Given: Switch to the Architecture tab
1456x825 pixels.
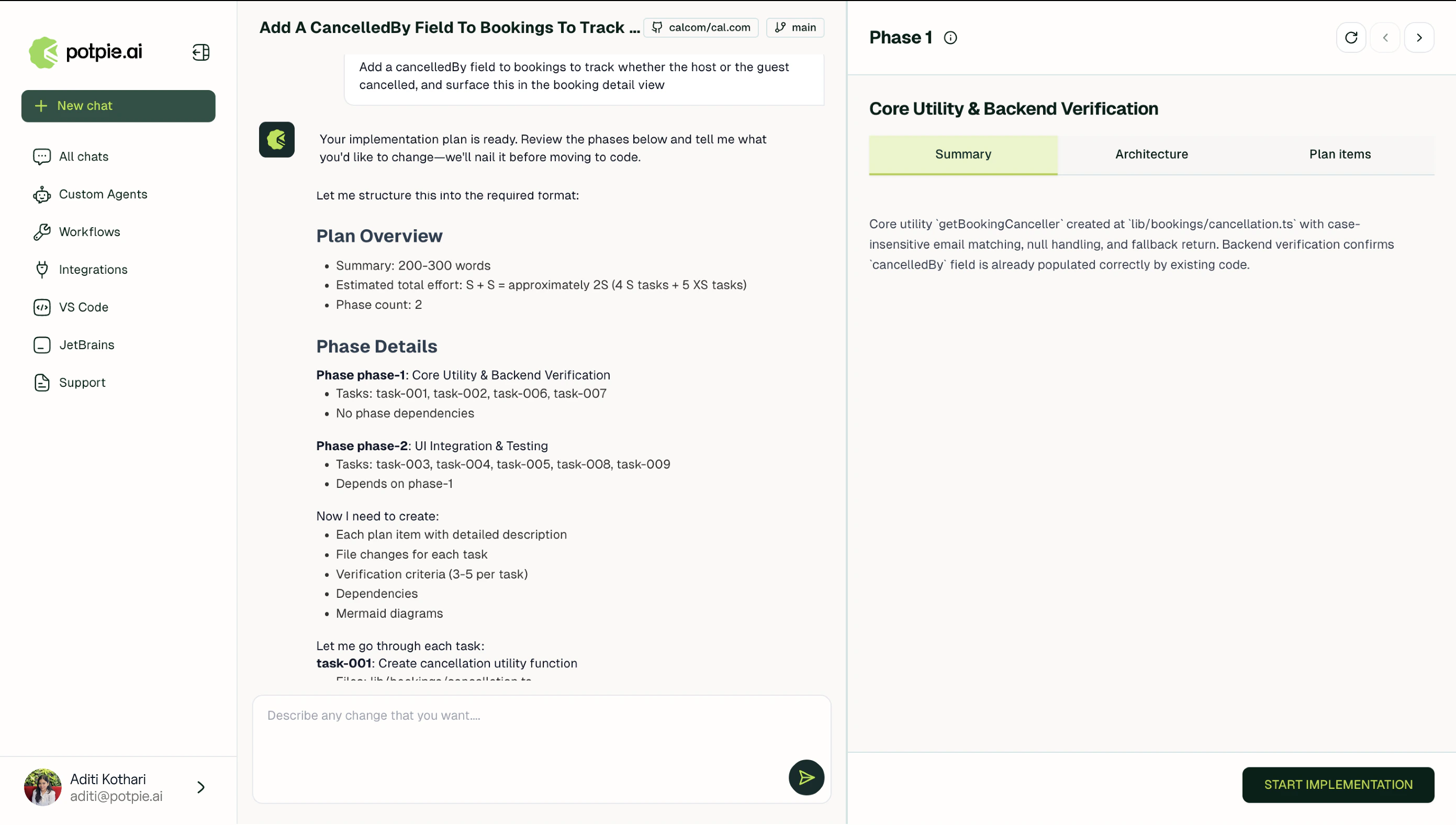Looking at the screenshot, I should click(x=1151, y=154).
